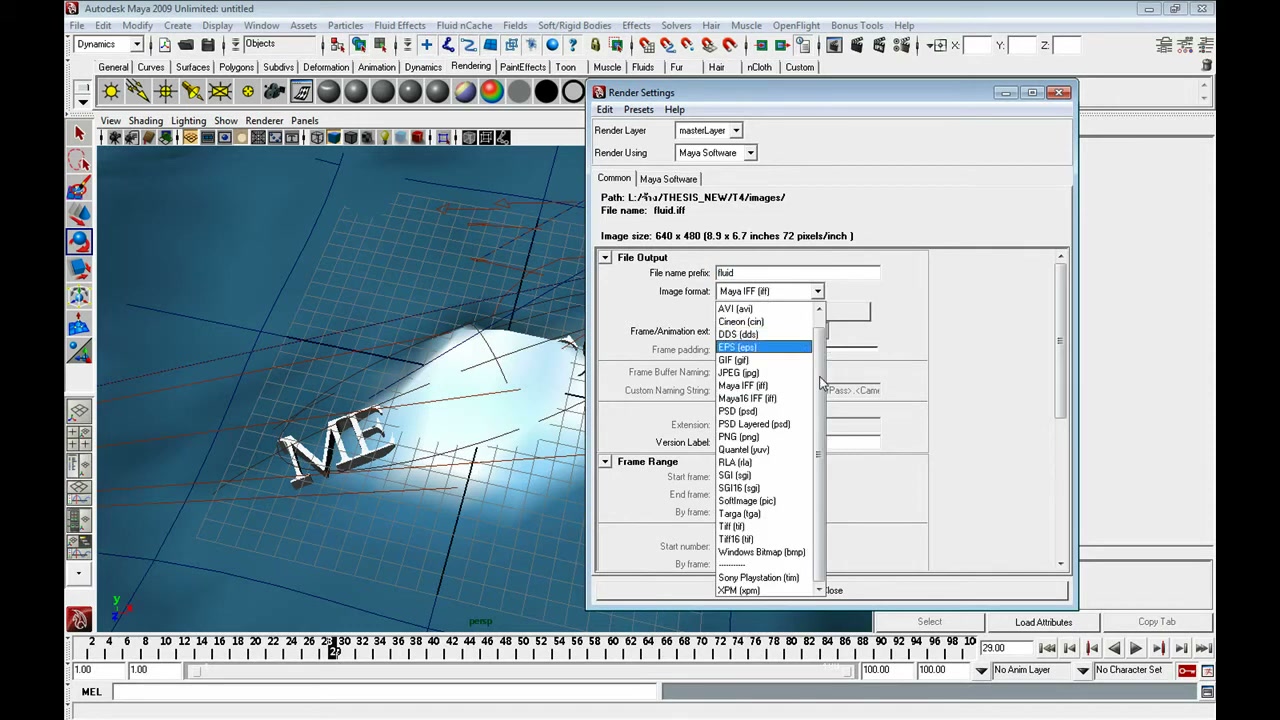This screenshot has height=720, width=1280.
Task: Collapse the File Output section
Action: pyautogui.click(x=605, y=258)
